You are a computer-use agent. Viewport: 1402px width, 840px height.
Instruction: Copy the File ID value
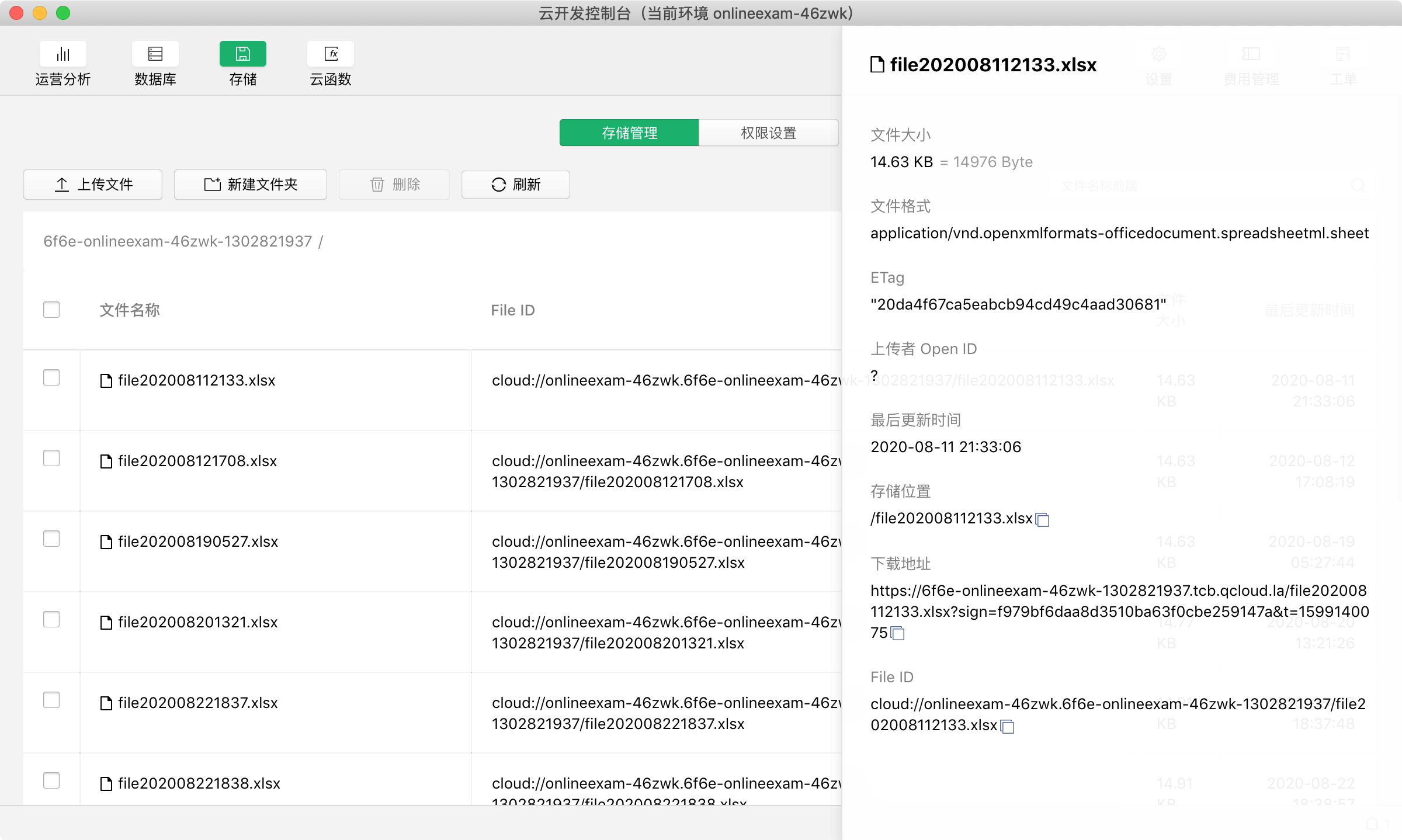tap(1008, 726)
